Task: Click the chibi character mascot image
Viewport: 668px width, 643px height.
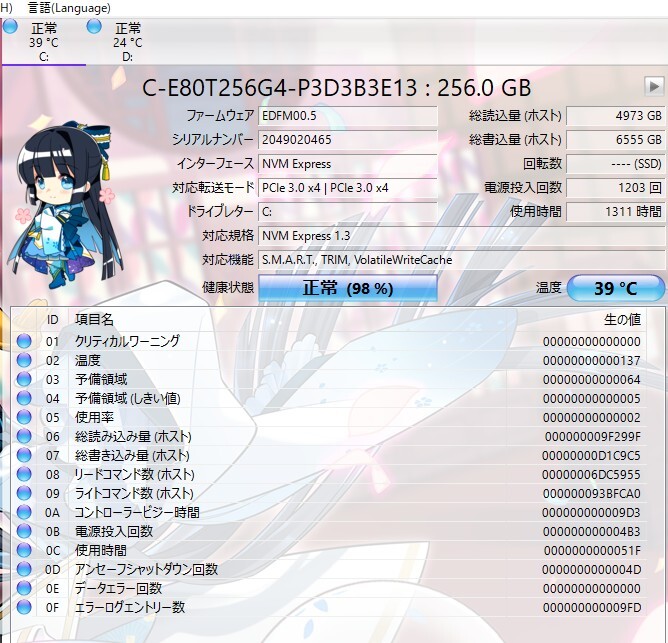Action: [x=65, y=205]
